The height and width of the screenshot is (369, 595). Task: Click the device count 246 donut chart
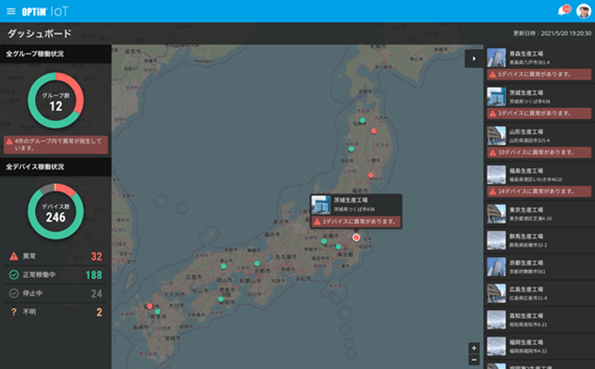coord(56,211)
